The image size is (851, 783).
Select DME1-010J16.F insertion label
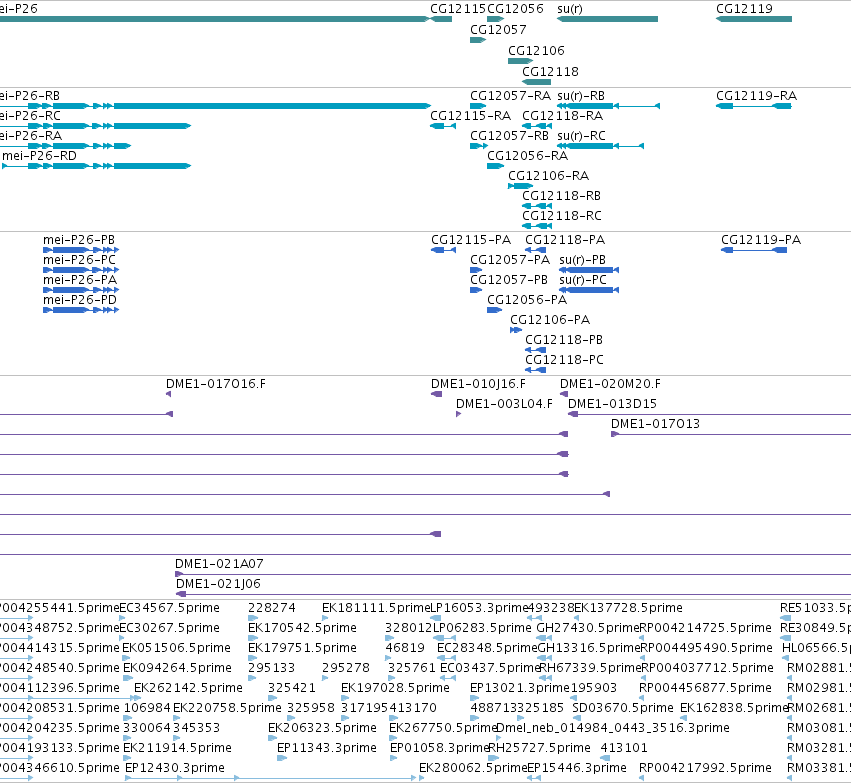pyautogui.click(x=479, y=384)
